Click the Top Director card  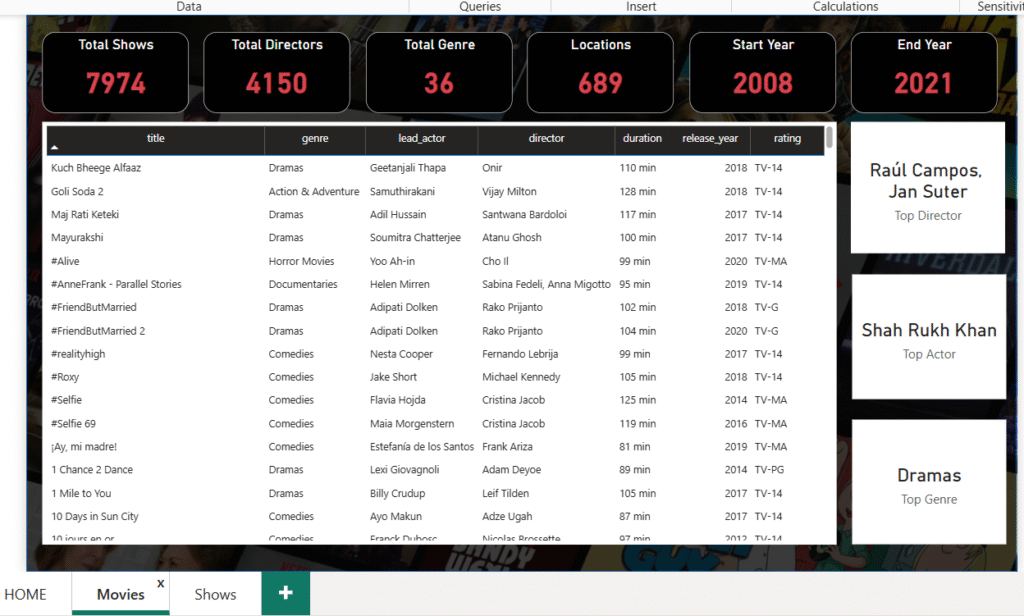[927, 189]
